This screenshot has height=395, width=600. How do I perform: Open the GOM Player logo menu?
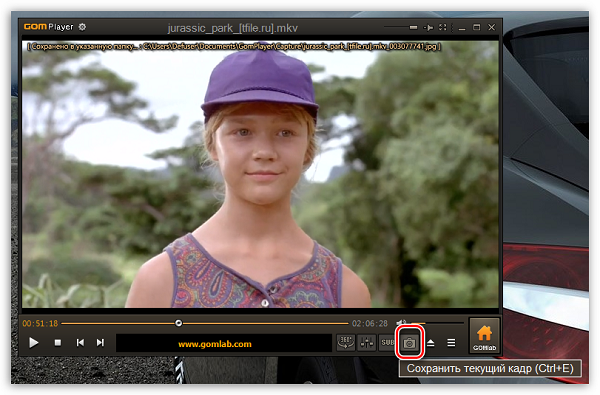coord(48,27)
